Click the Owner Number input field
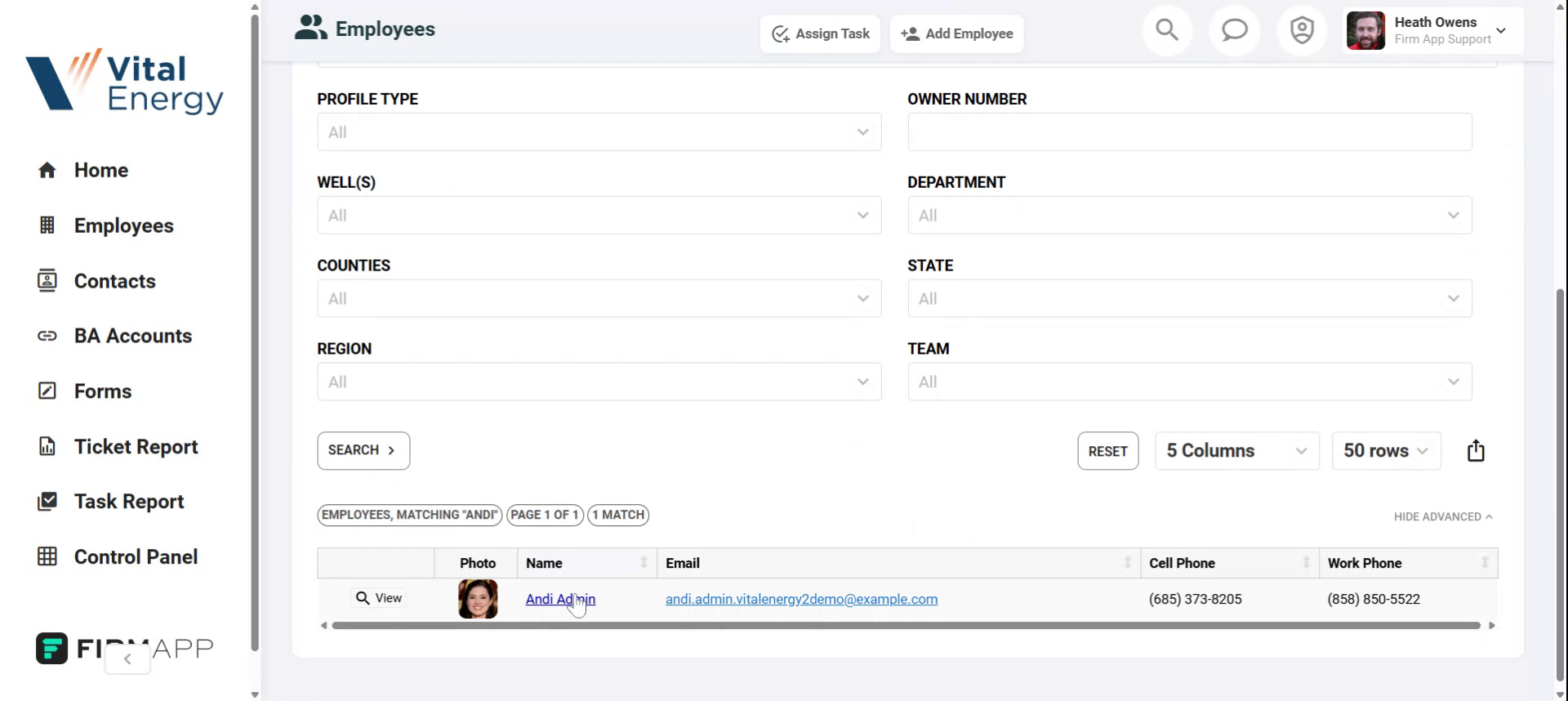The image size is (1568, 701). 1190,132
